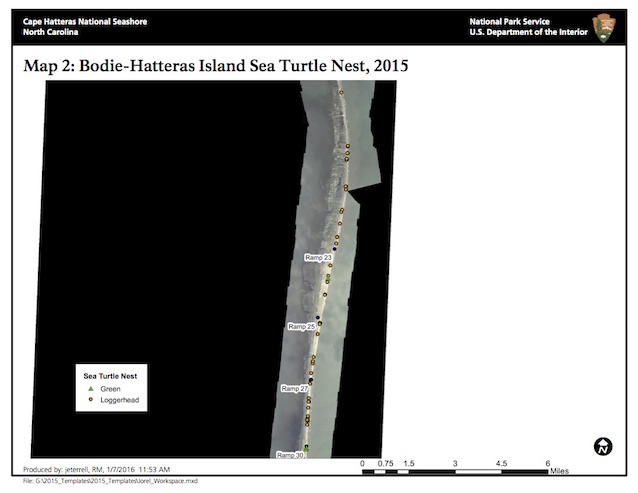Click the distance scale bar

tap(455, 472)
